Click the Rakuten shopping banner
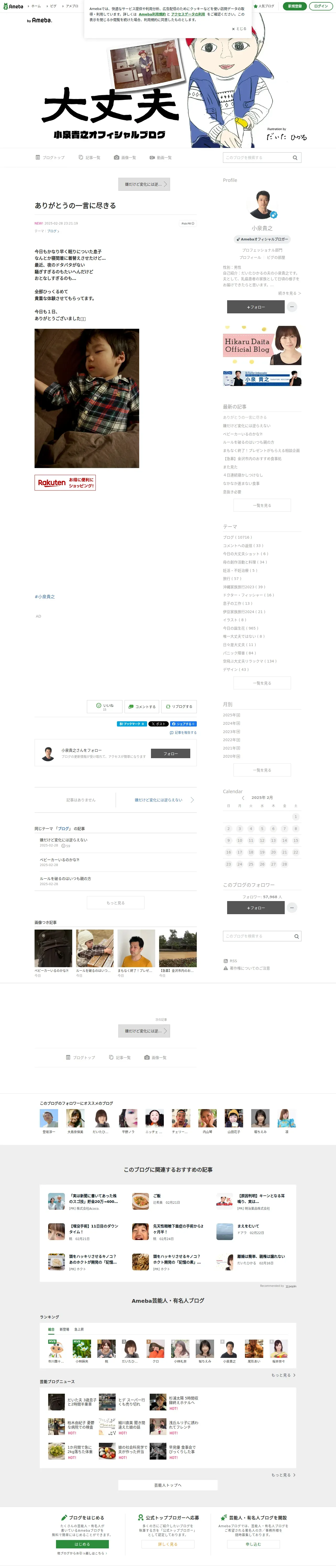 pyautogui.click(x=65, y=482)
